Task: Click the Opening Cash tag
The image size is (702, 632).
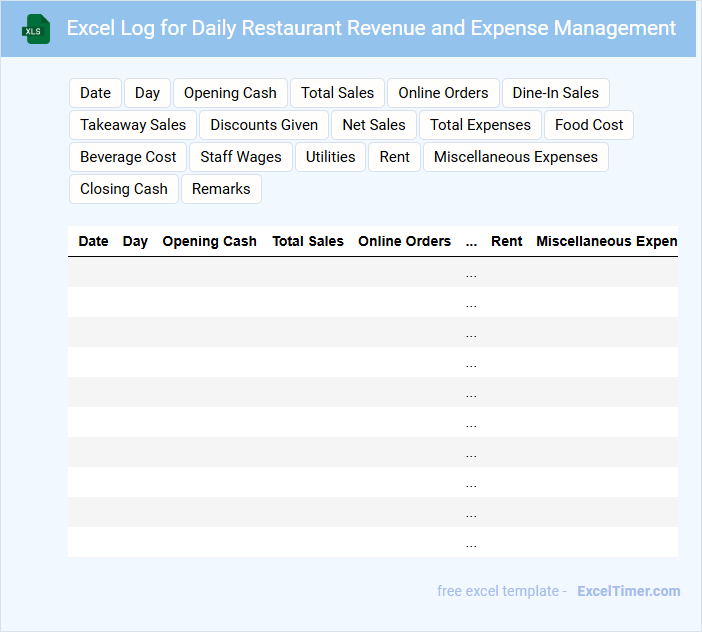Action: pyautogui.click(x=230, y=93)
